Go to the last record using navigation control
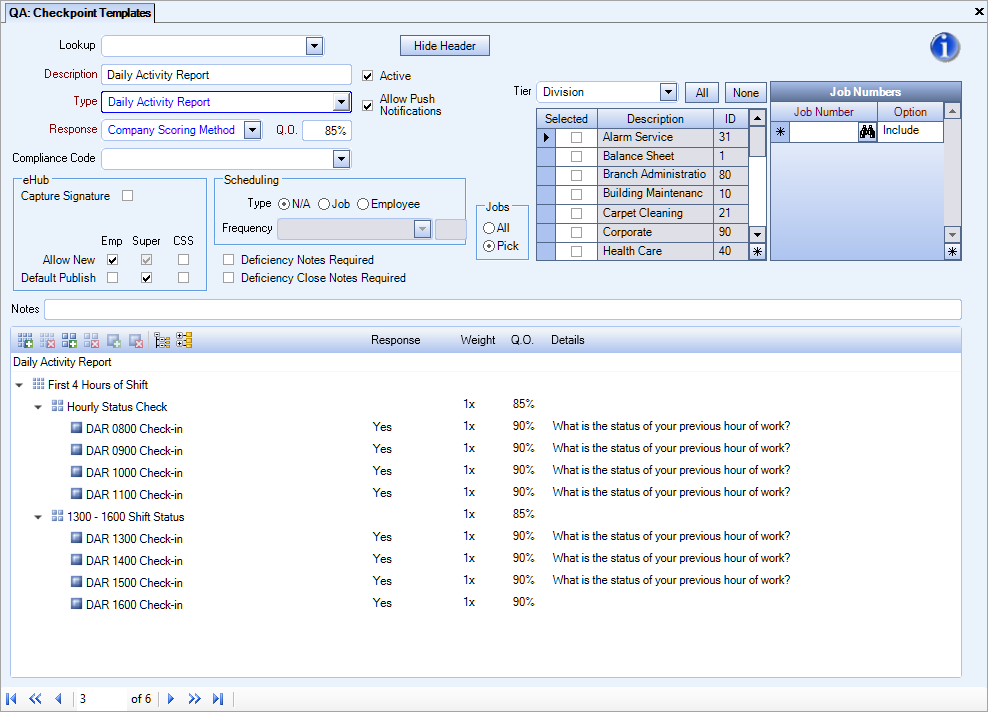988x712 pixels. pos(218,698)
